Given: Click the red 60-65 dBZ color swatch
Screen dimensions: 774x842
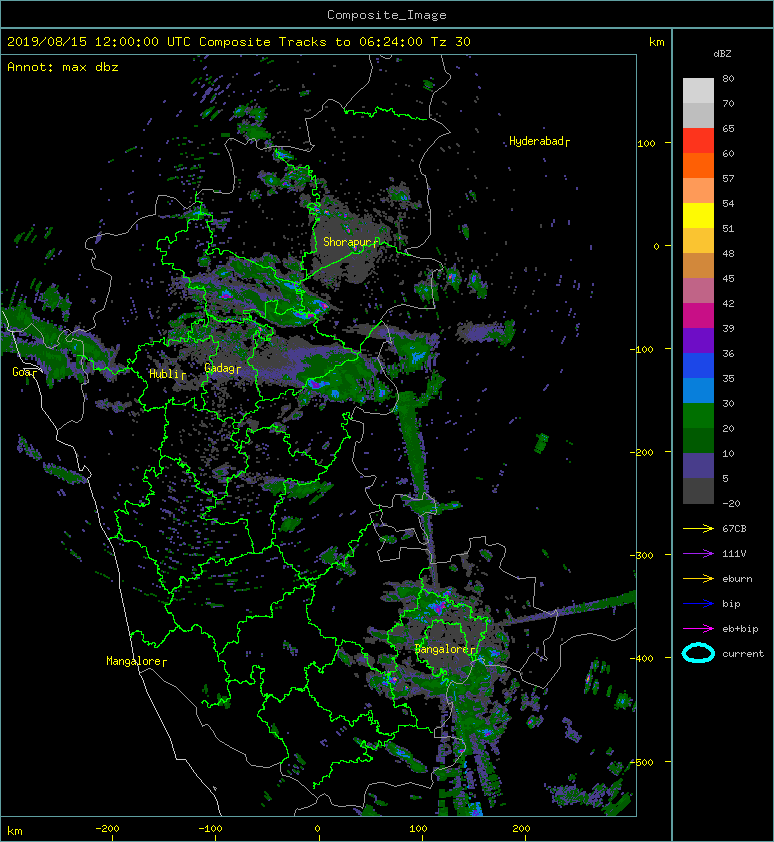Looking at the screenshot, I should point(698,141).
